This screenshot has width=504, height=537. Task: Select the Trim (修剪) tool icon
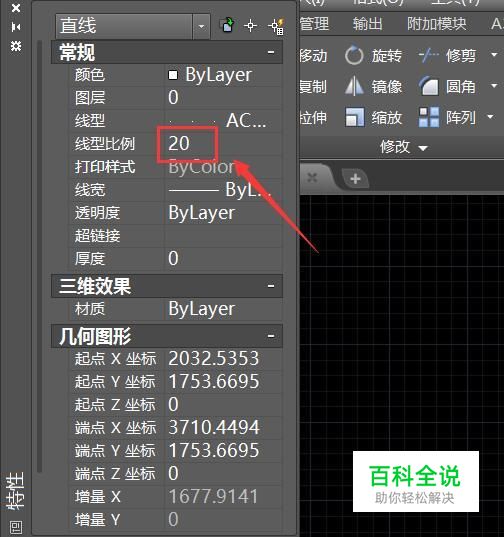pyautogui.click(x=429, y=55)
